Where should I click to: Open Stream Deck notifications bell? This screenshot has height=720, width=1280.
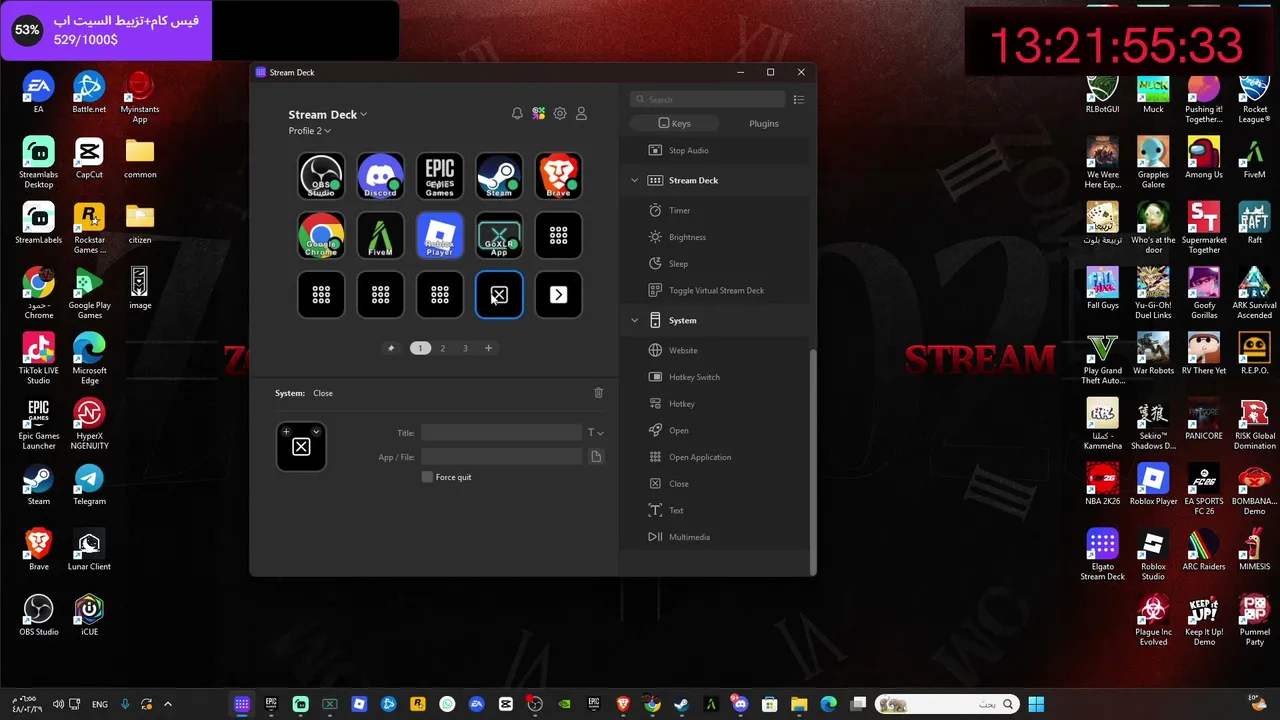pyautogui.click(x=517, y=114)
